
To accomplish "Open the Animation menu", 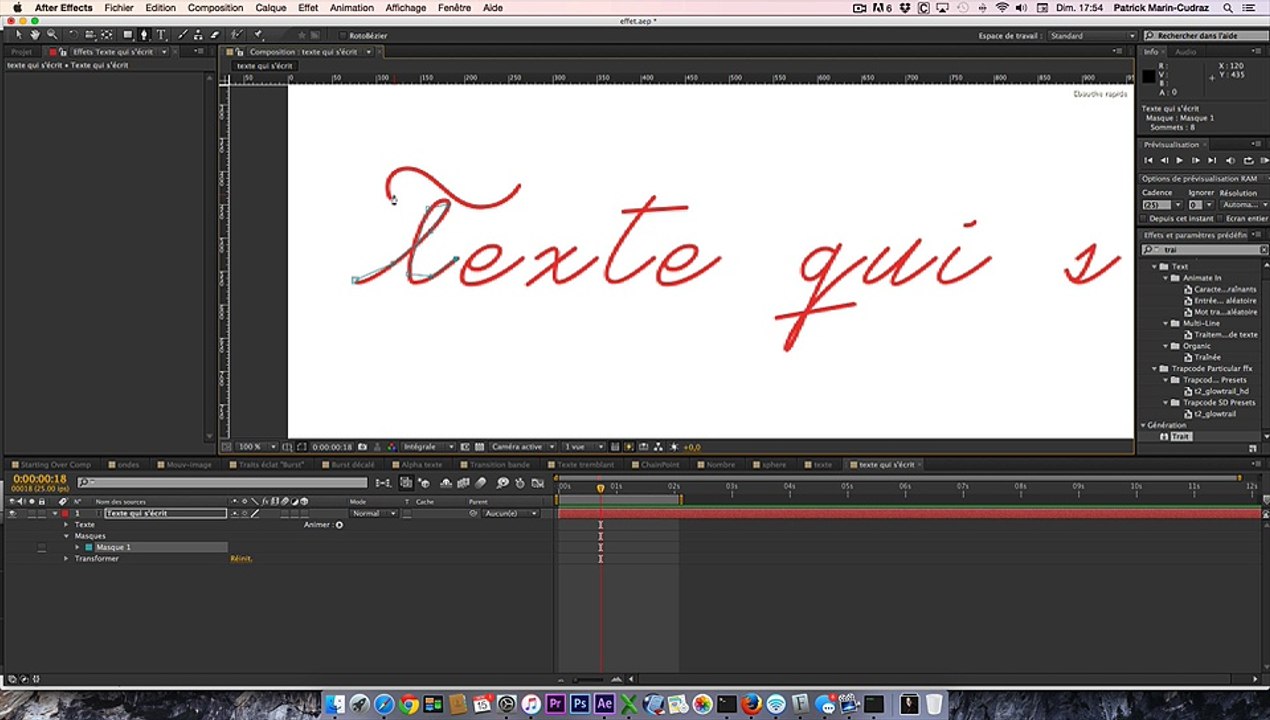I will [x=351, y=8].
